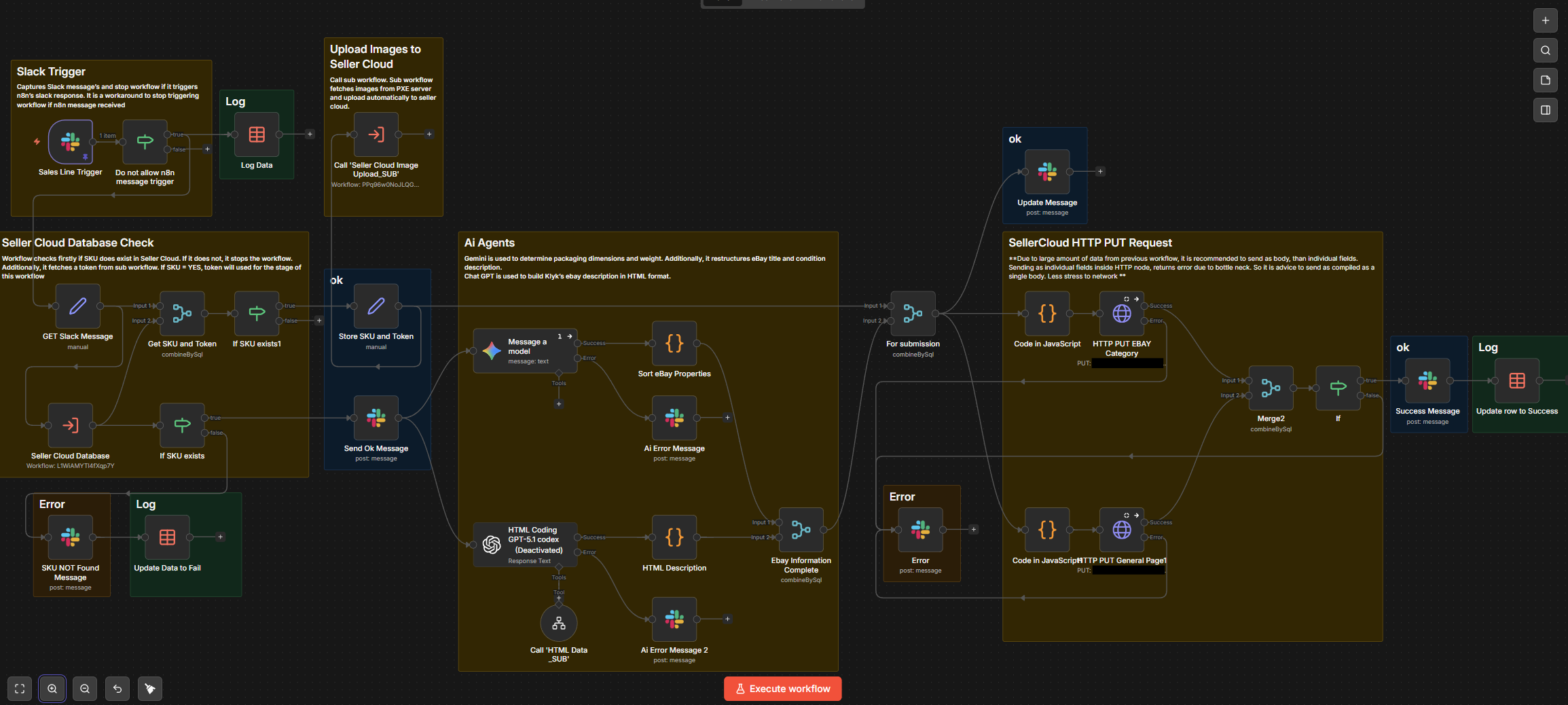Select the 'Message a model' Gemini node
This screenshot has width=1568, height=705.
[524, 351]
